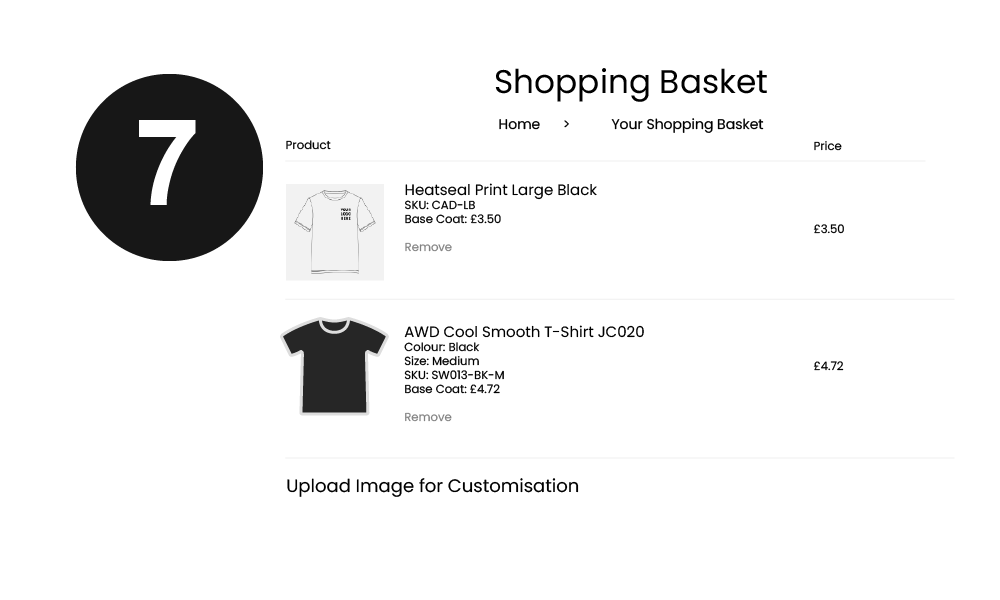This screenshot has width=1000, height=600.
Task: Click the black circle number 7 badge
Action: 169,167
